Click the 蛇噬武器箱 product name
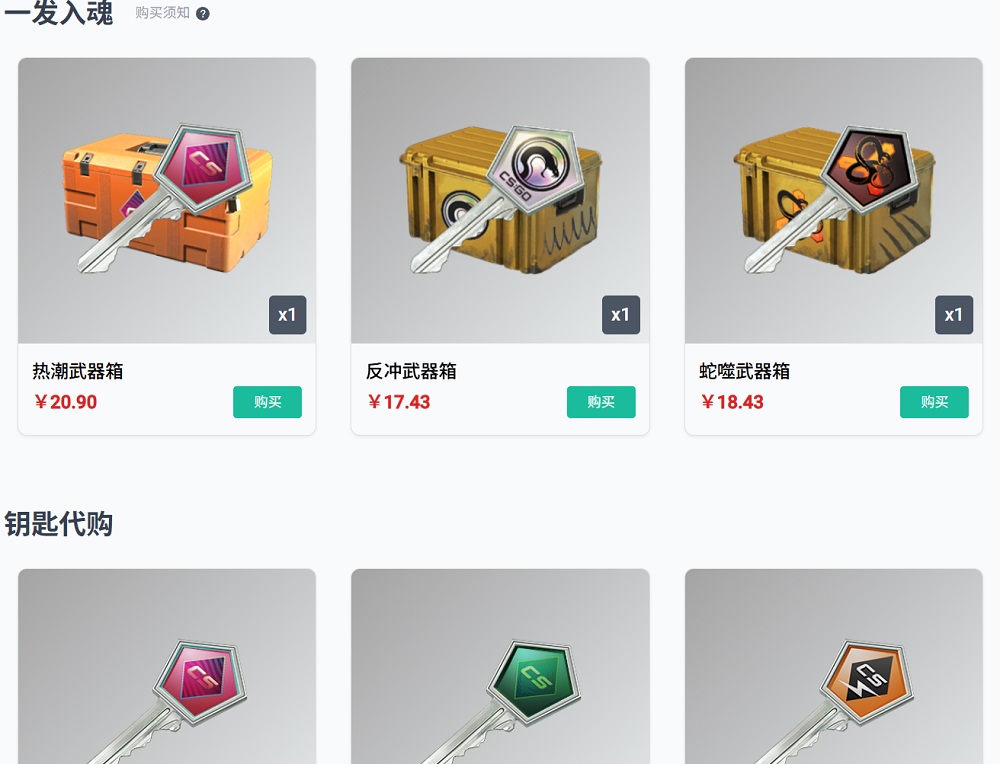The height and width of the screenshot is (764, 1000). tap(744, 371)
